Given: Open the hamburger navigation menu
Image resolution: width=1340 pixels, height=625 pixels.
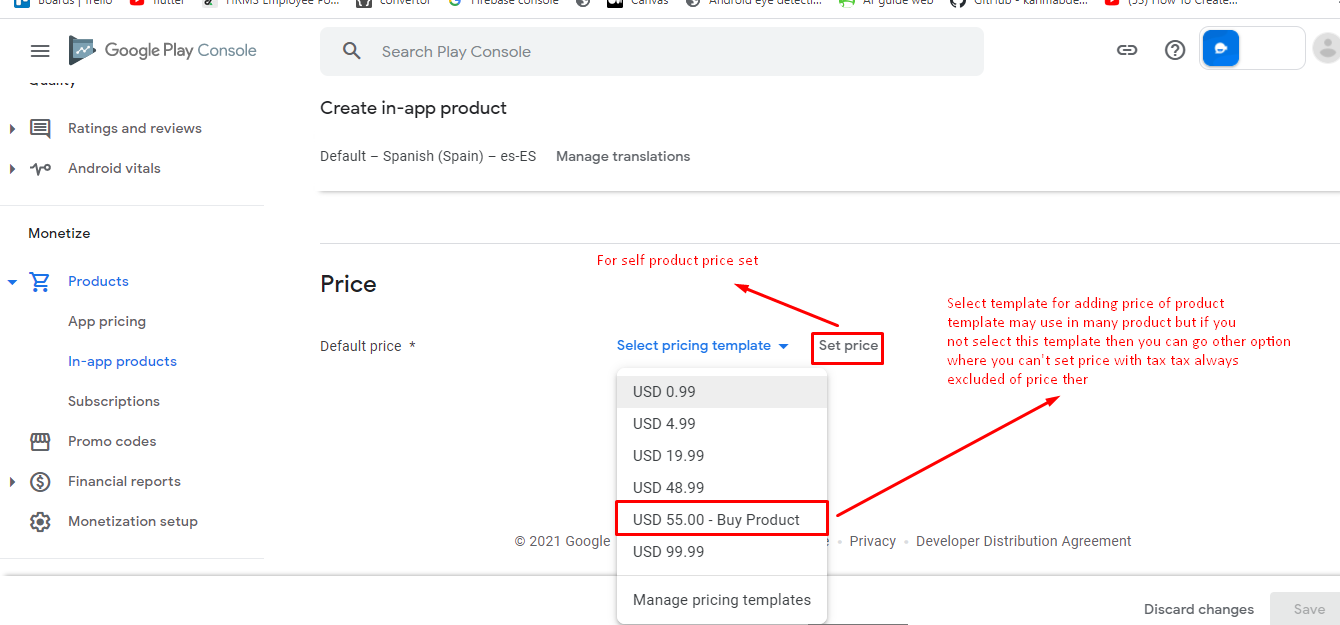Looking at the screenshot, I should 40,51.
